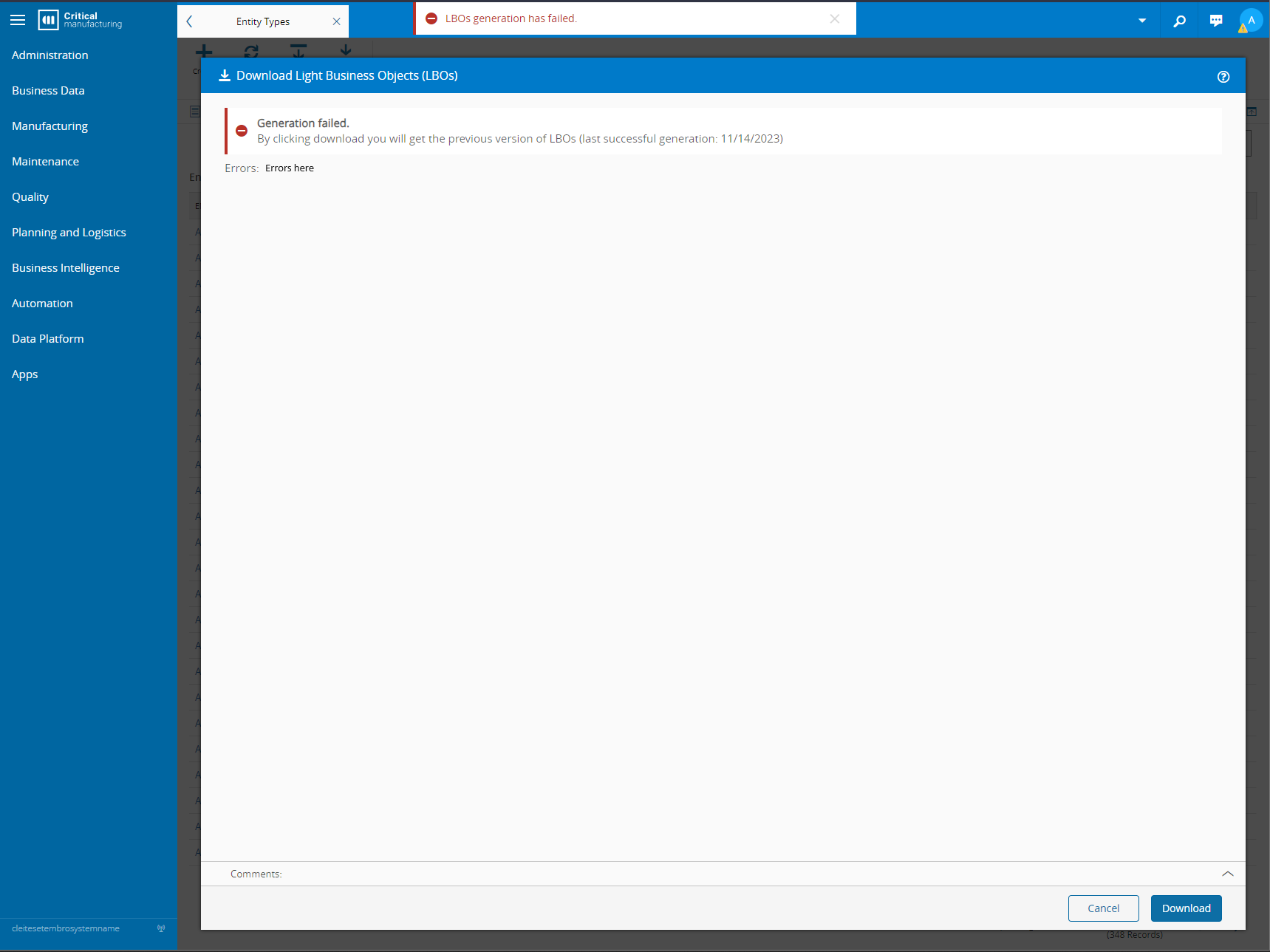
Task: Click the 'Comments:' label
Action: click(256, 874)
